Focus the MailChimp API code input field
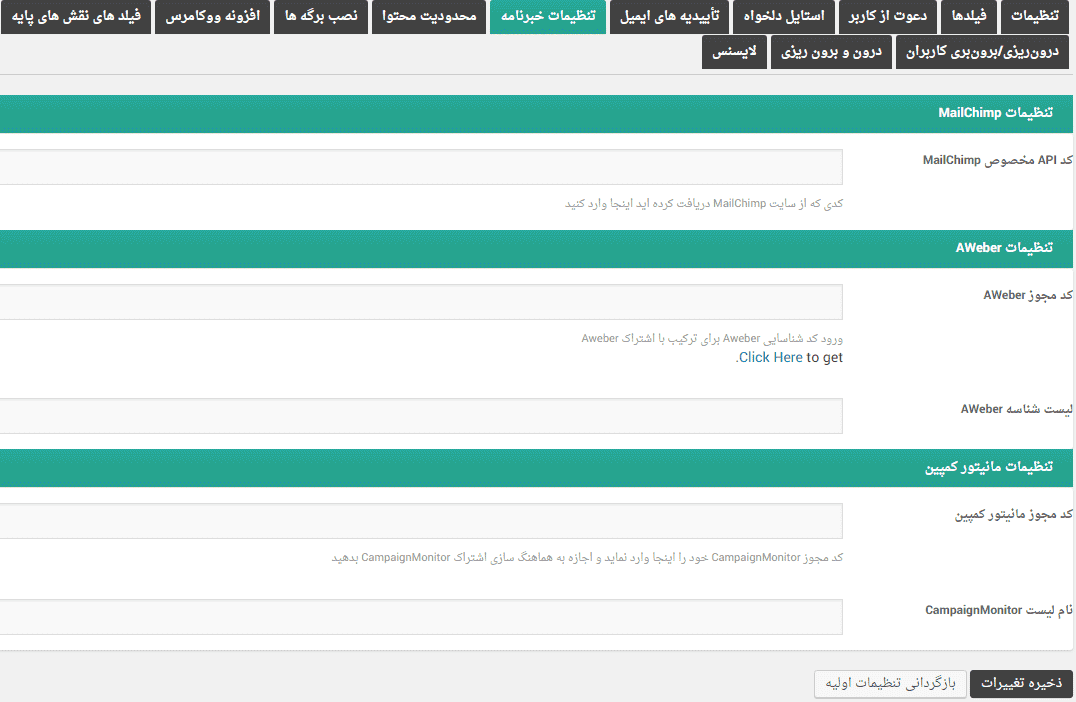The width and height of the screenshot is (1076, 702). 421,167
